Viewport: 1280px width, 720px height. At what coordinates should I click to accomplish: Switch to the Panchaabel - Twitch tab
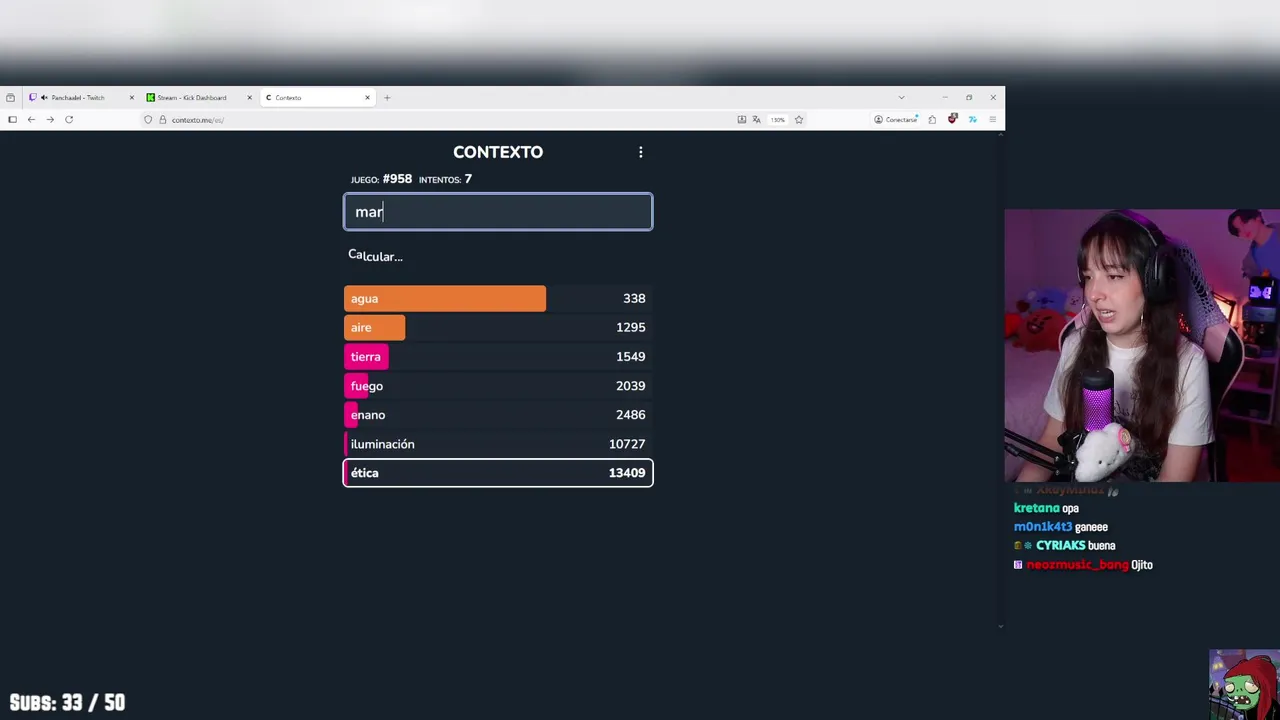click(x=82, y=97)
